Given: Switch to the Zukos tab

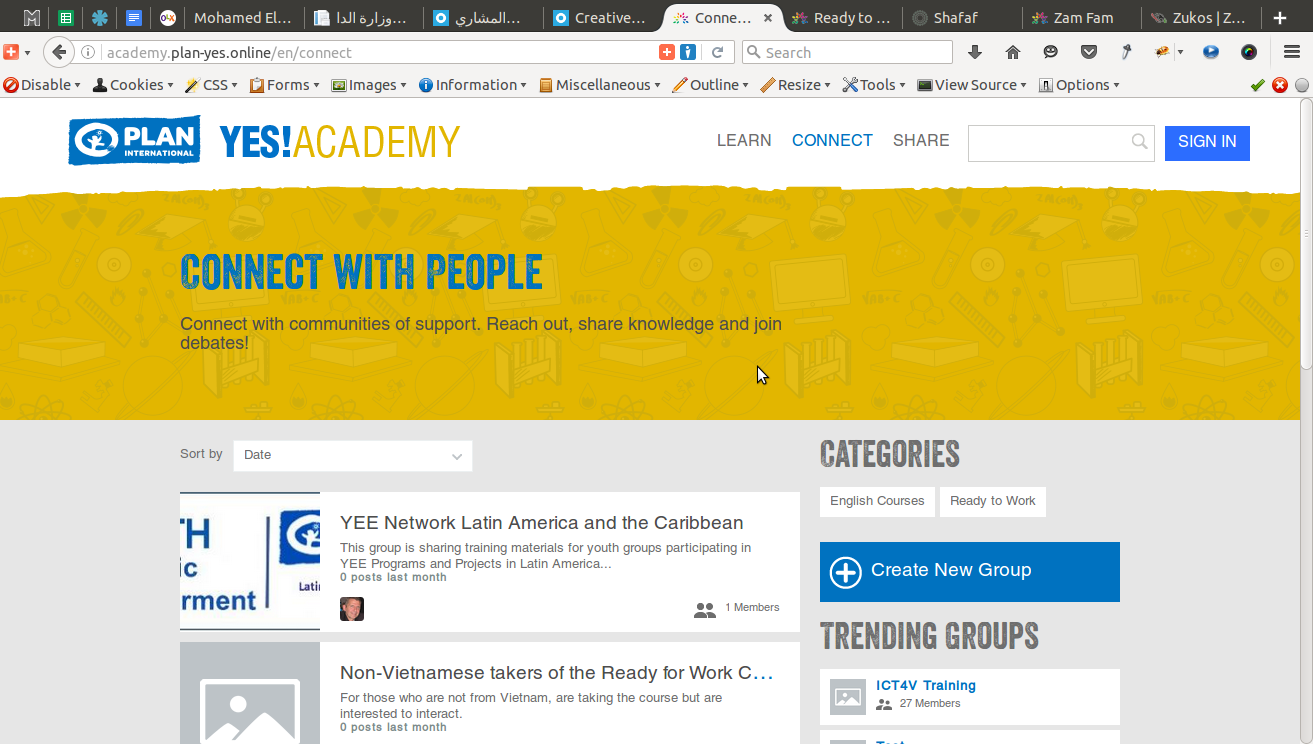Looking at the screenshot, I should (1201, 18).
